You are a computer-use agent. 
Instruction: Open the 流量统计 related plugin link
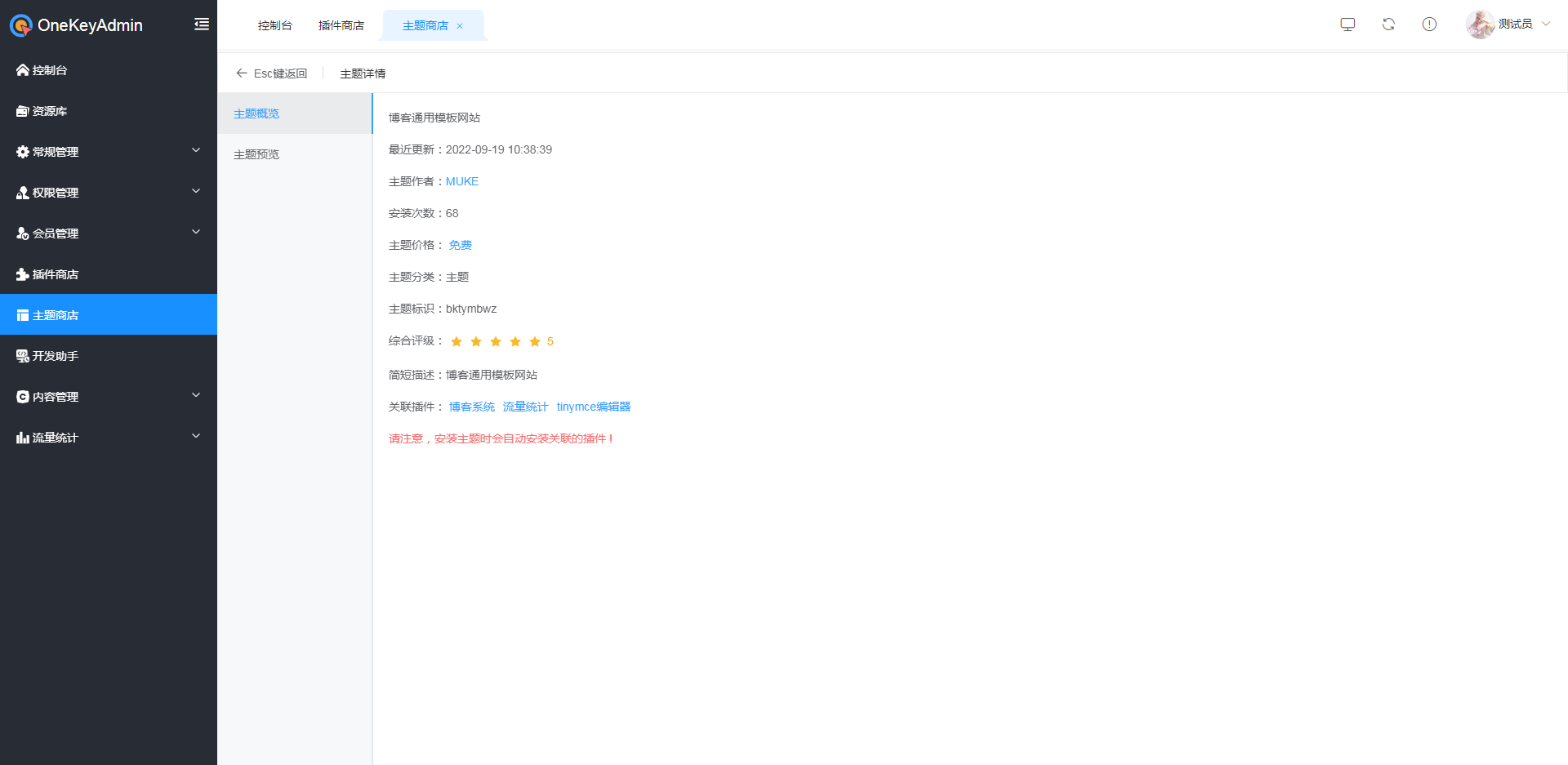526,407
